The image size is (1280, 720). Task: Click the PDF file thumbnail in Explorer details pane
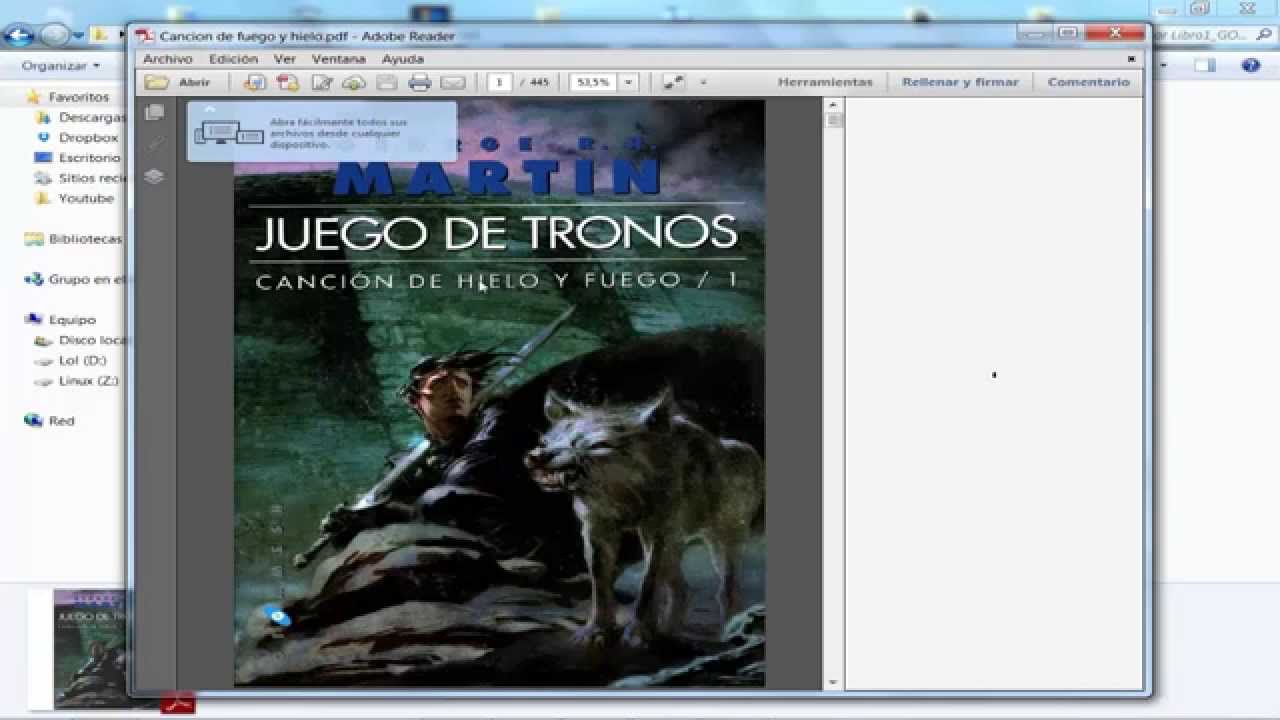[91, 647]
